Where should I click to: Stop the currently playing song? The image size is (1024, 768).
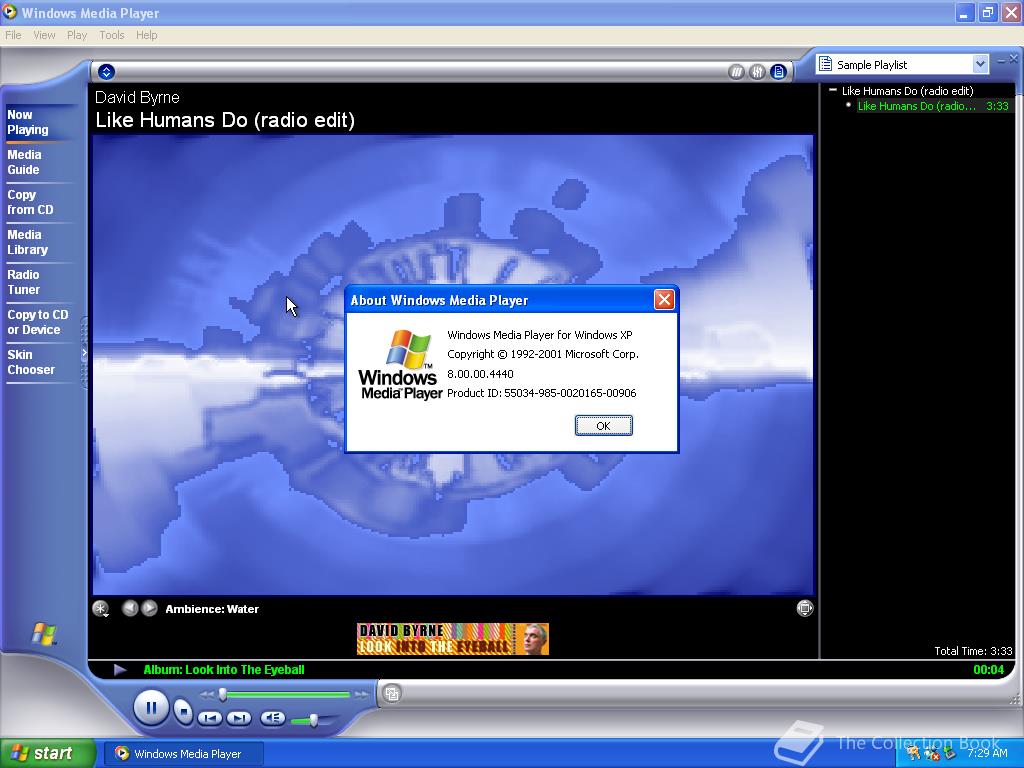[x=184, y=711]
